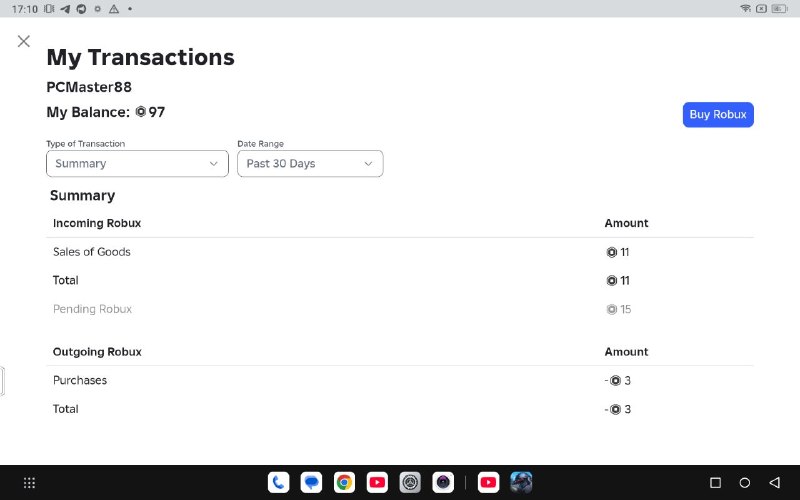
Task: Click the Robux icon in the Incoming Total row
Action: tap(612, 281)
